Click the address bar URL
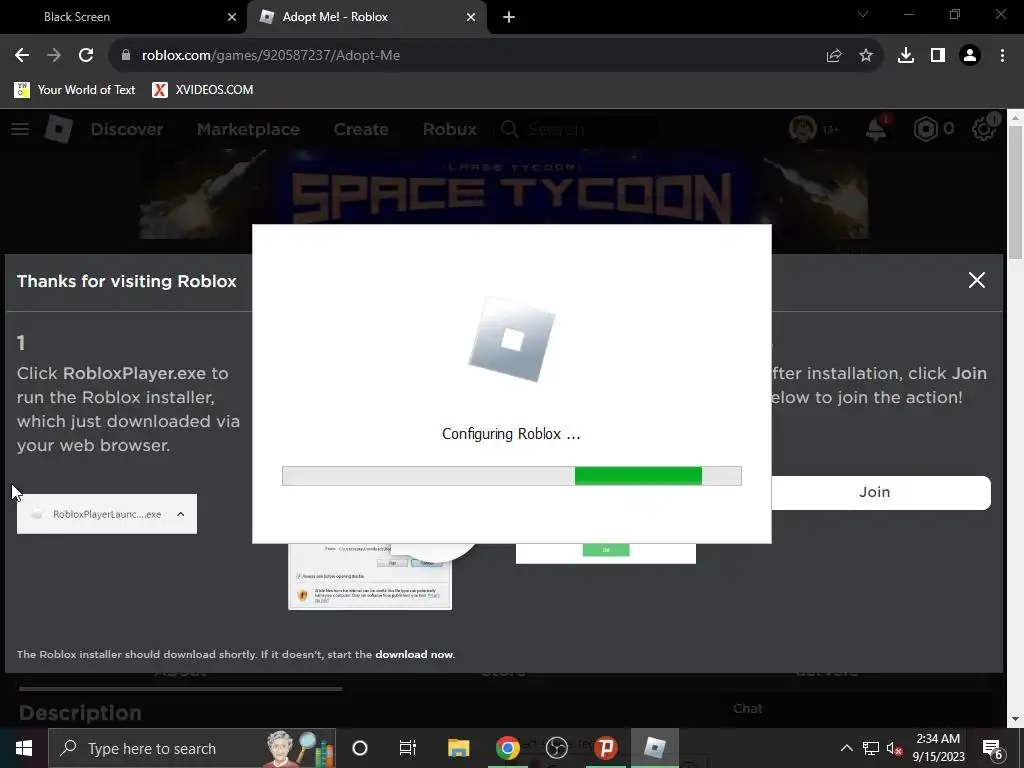 click(x=271, y=56)
